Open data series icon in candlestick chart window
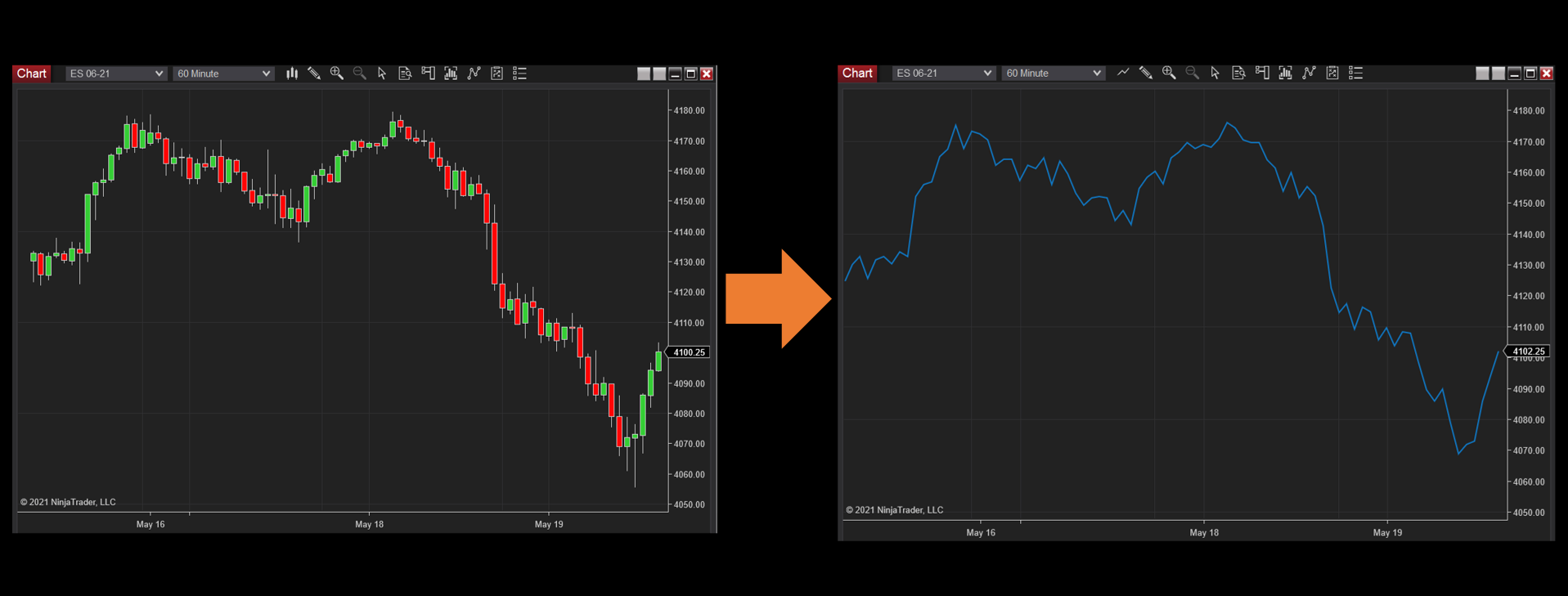This screenshot has height=596, width=1568. (x=451, y=74)
